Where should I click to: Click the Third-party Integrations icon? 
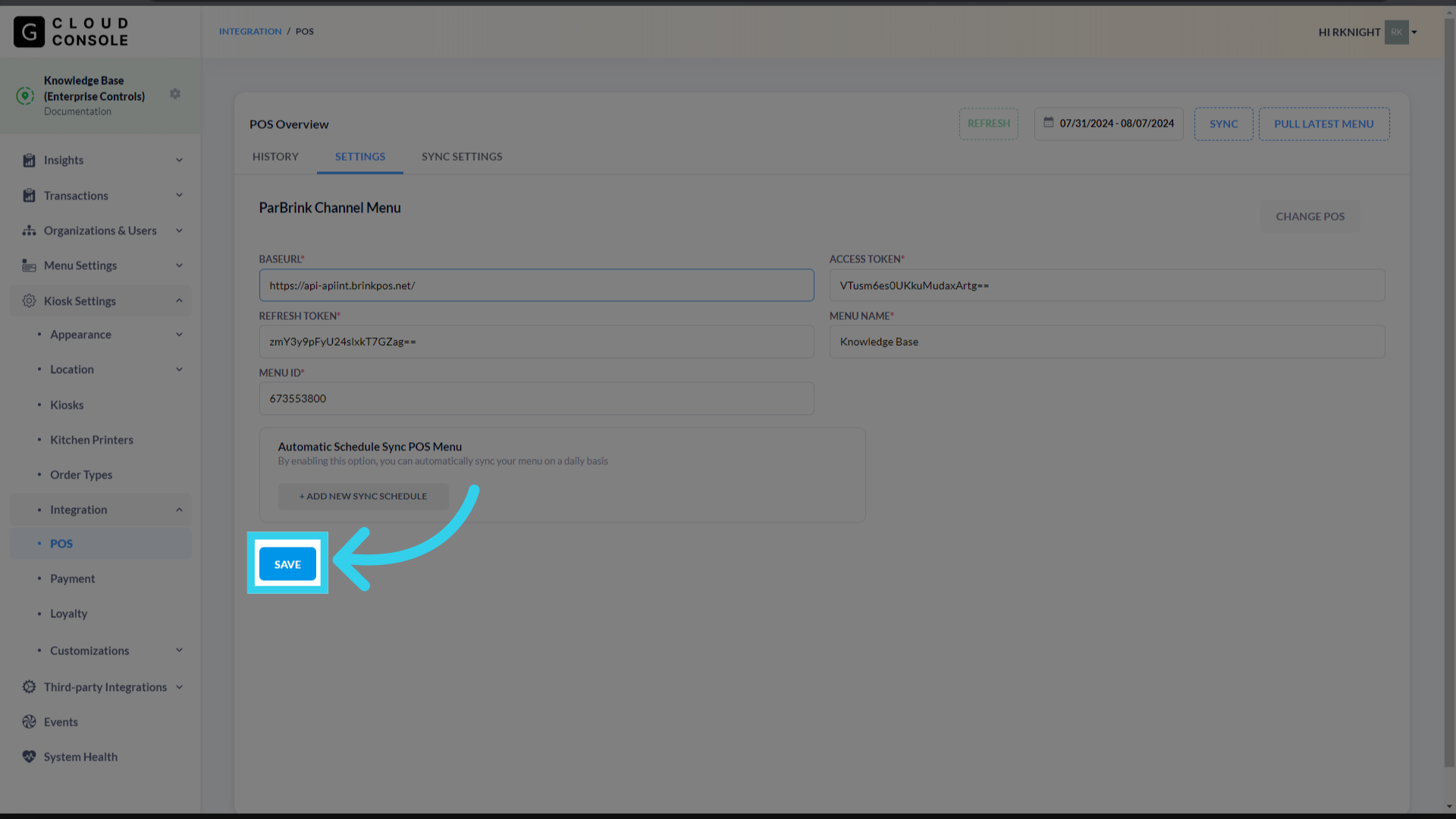coord(29,687)
